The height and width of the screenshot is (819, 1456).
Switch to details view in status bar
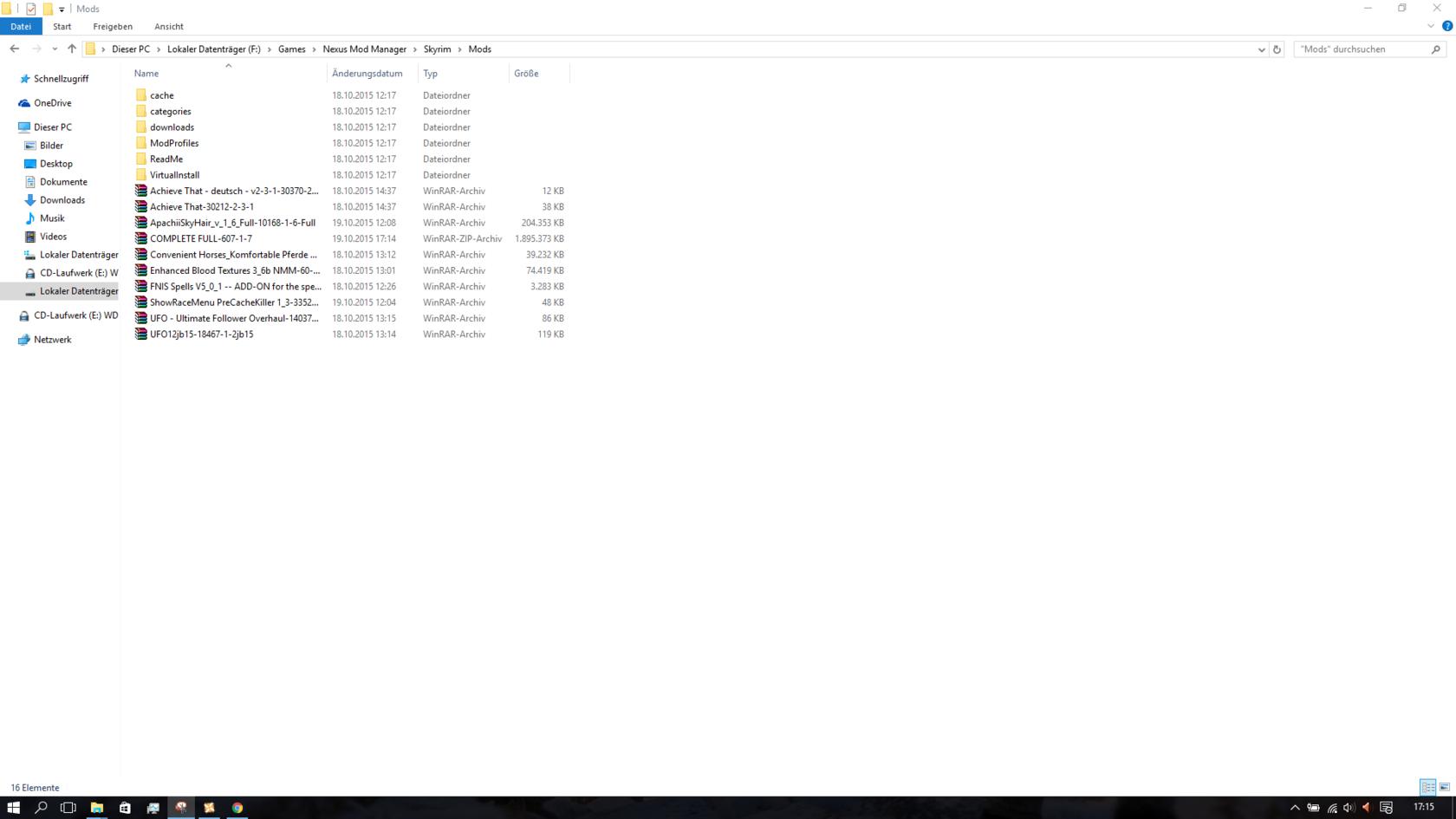point(1427,787)
